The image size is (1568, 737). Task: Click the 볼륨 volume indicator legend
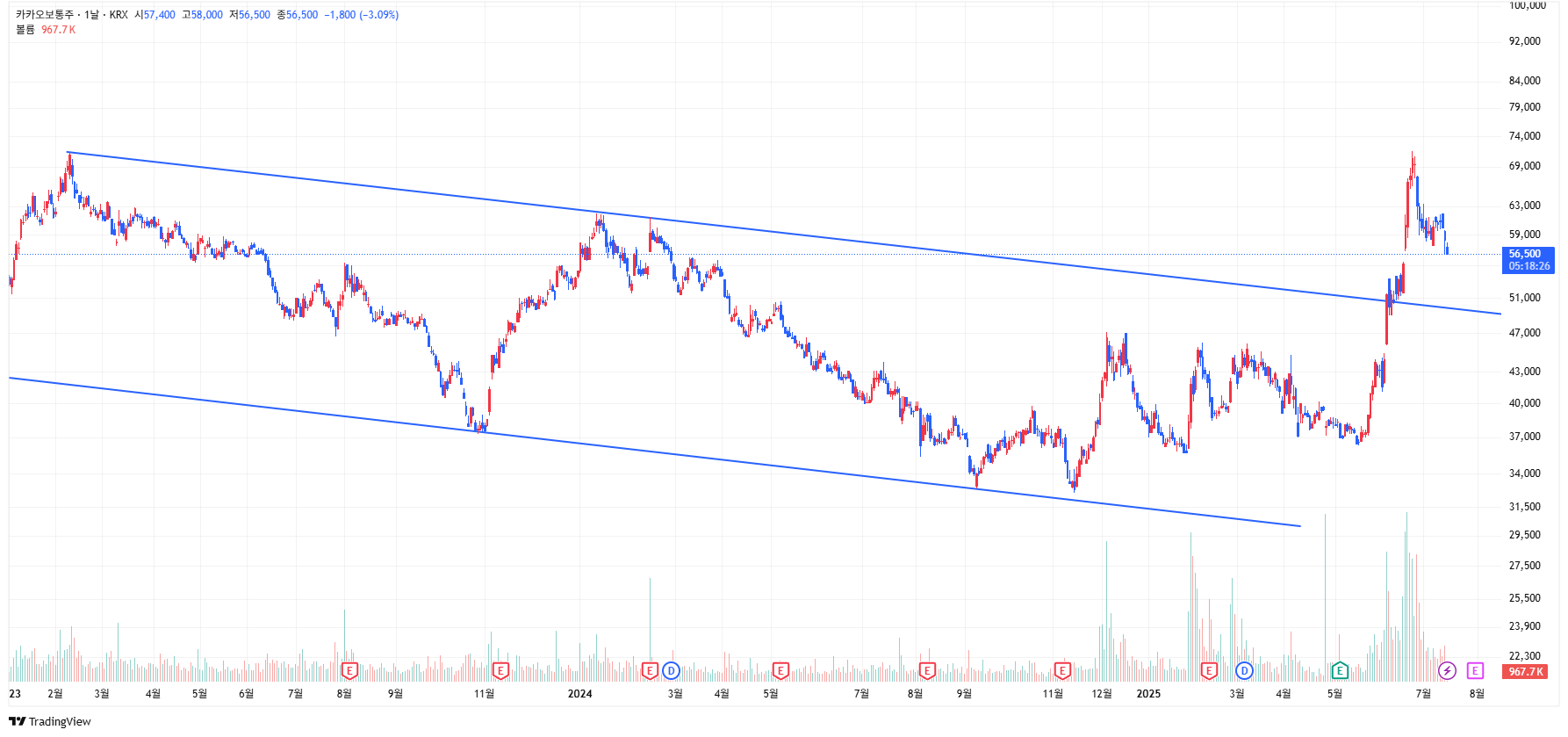25,30
